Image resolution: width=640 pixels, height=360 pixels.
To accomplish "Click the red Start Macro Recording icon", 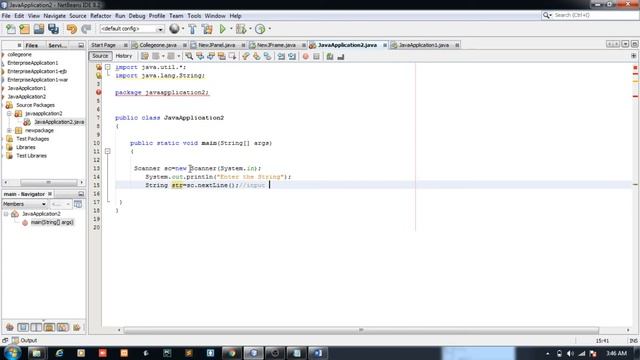I will pyautogui.click(x=305, y=56).
